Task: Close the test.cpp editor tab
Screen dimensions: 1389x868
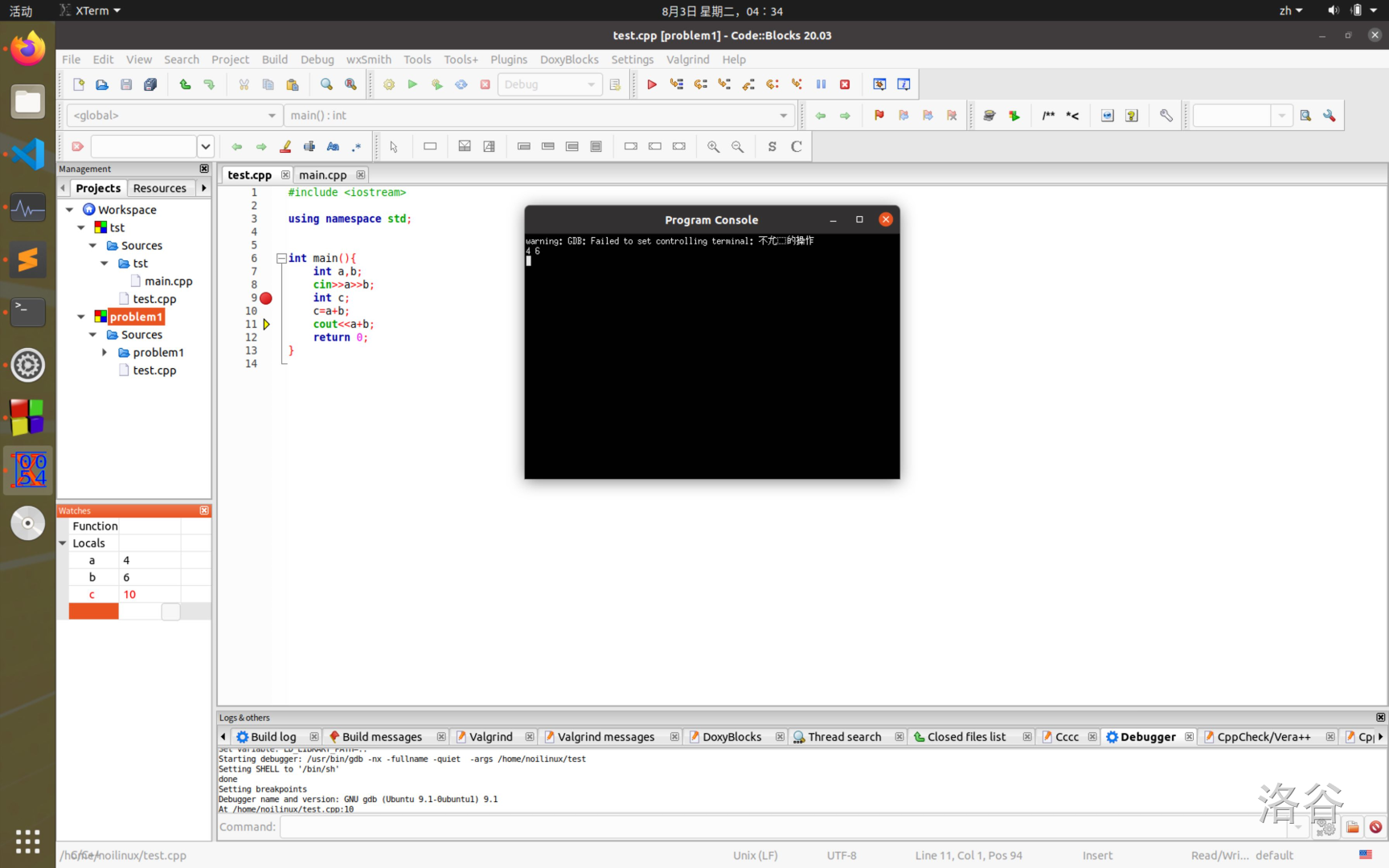Action: click(x=285, y=174)
